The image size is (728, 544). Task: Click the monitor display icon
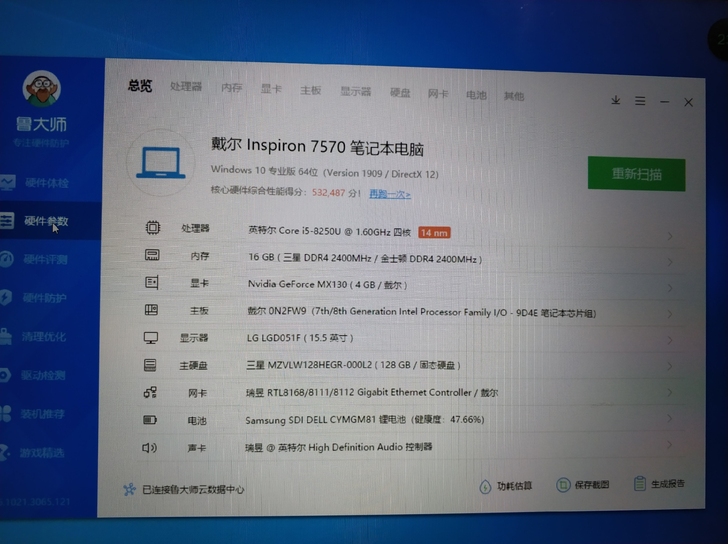click(x=151, y=337)
